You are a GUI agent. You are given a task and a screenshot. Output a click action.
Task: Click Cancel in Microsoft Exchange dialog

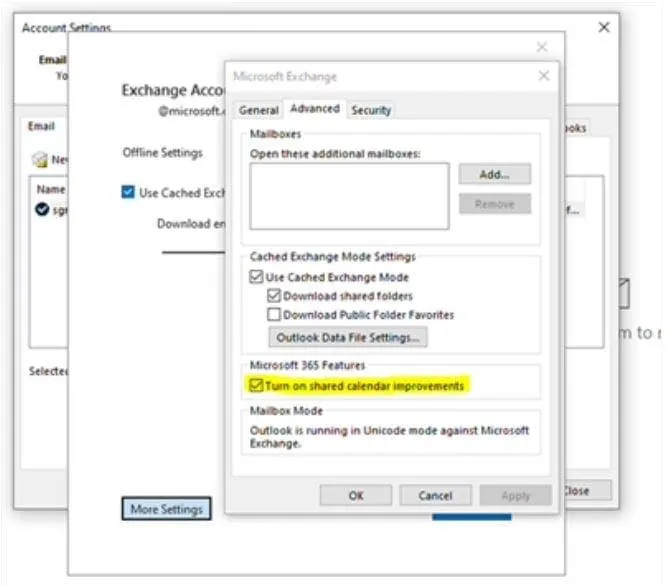pyautogui.click(x=435, y=495)
